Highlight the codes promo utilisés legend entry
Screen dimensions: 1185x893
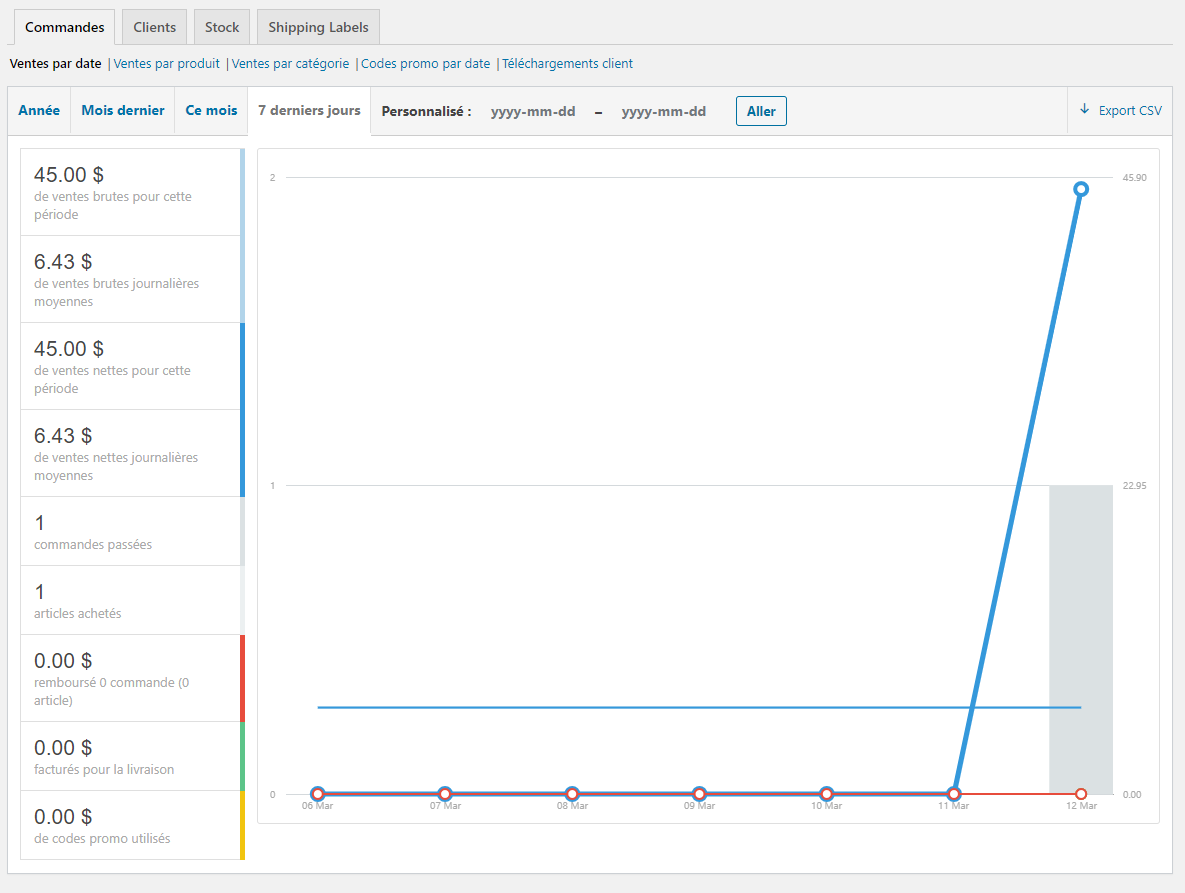coord(132,825)
